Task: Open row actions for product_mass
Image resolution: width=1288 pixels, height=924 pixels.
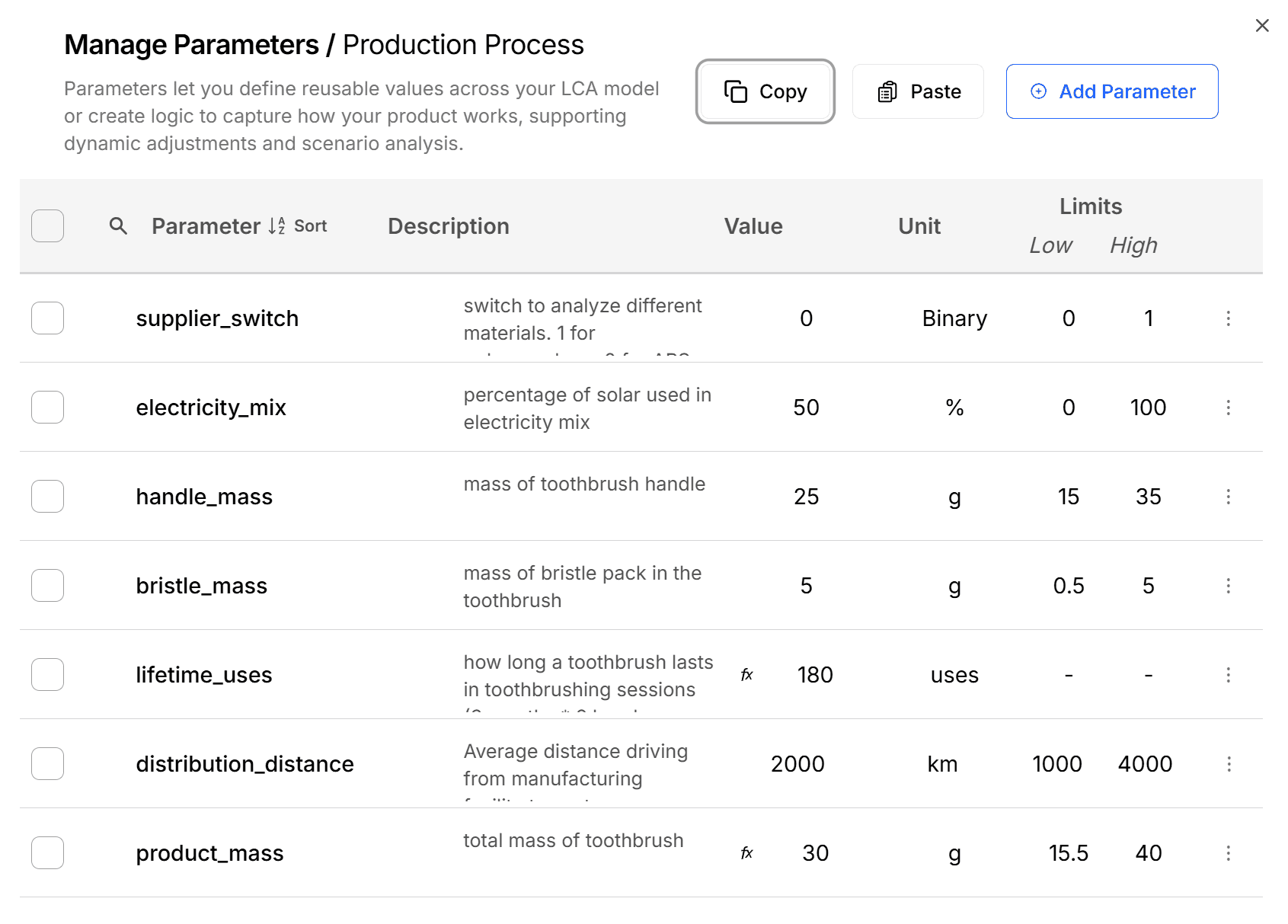Action: [x=1228, y=853]
